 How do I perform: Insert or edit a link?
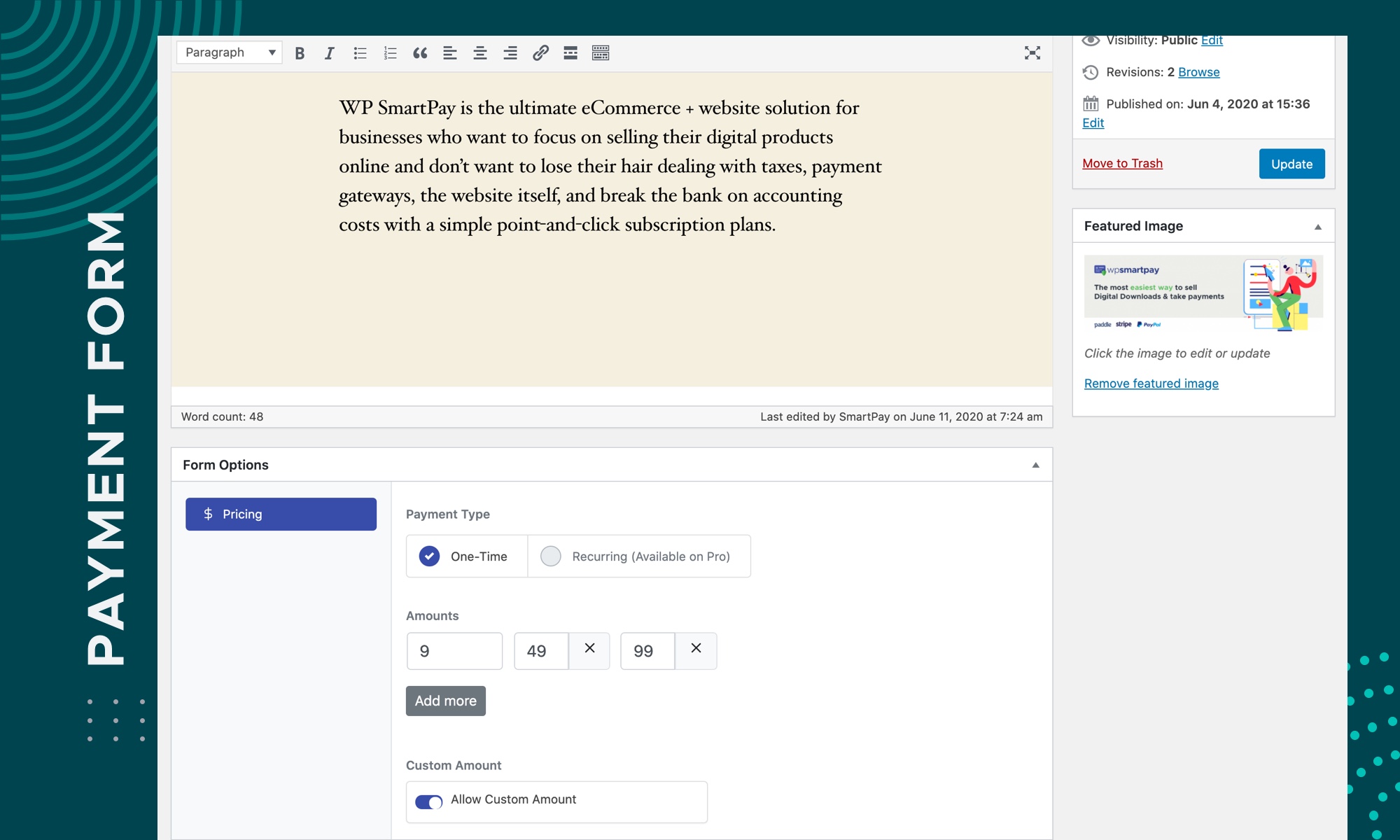[540, 53]
